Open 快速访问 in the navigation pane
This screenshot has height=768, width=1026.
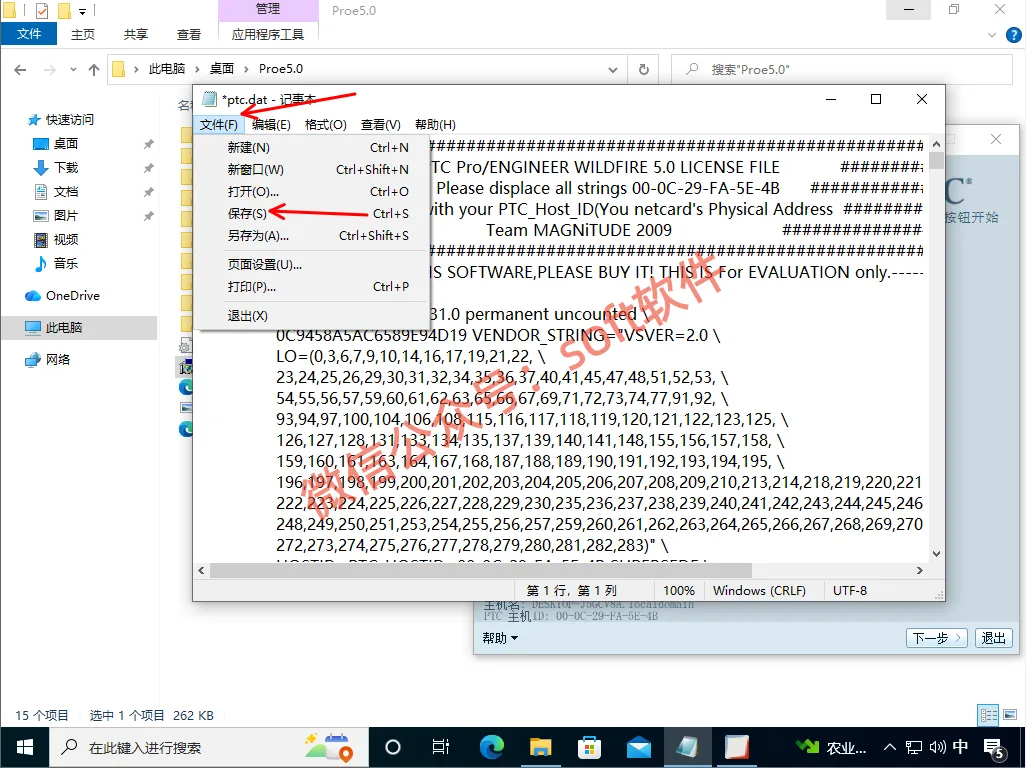(x=69, y=119)
